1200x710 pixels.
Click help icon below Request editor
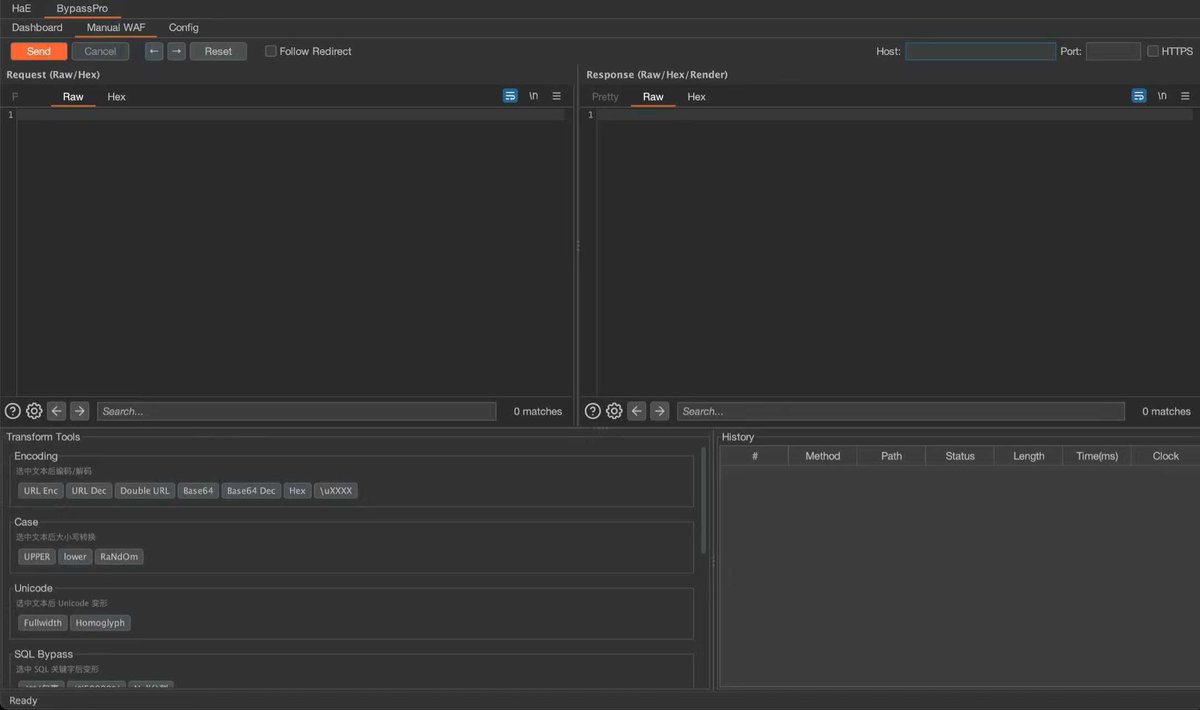click(13, 411)
